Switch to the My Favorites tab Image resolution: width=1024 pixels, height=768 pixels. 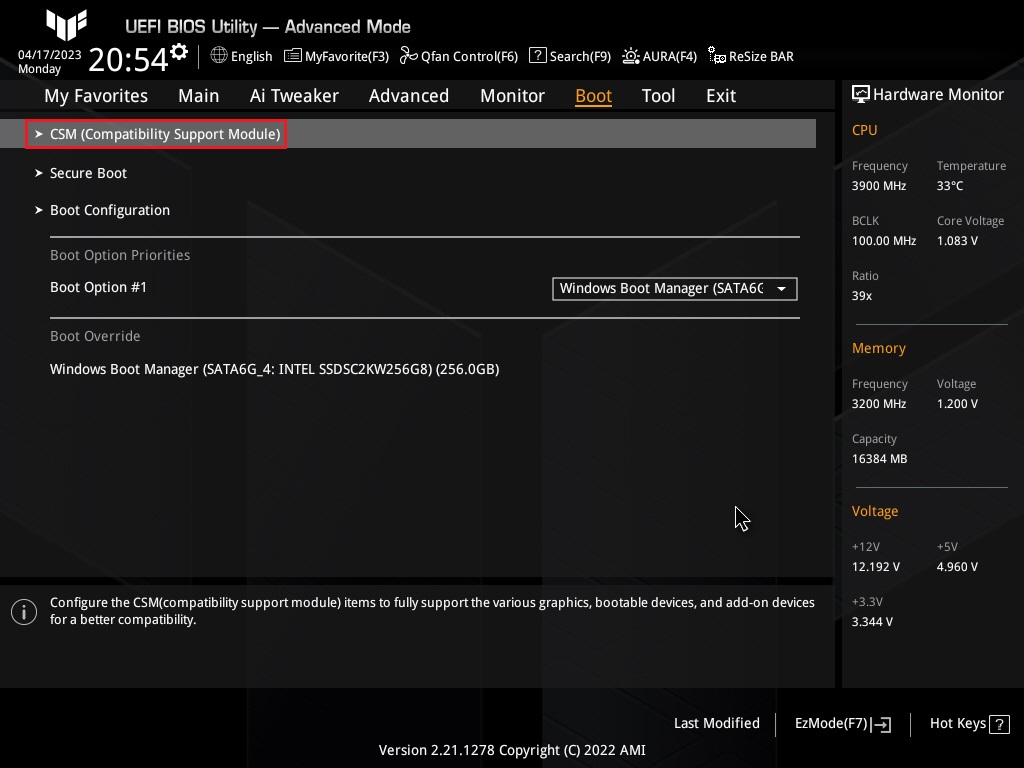pyautogui.click(x=96, y=96)
